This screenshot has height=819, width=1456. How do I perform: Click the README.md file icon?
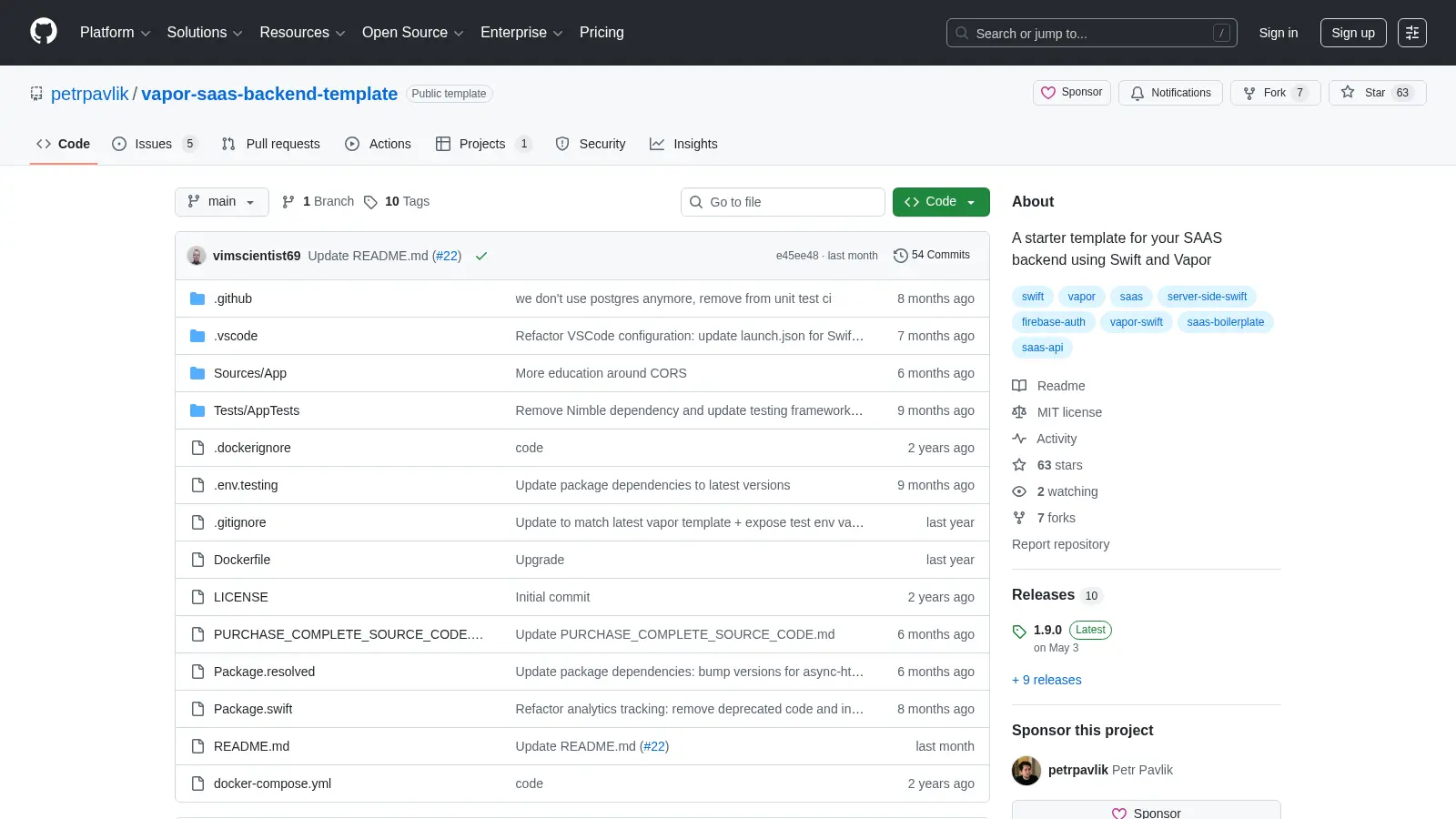pyautogui.click(x=197, y=746)
